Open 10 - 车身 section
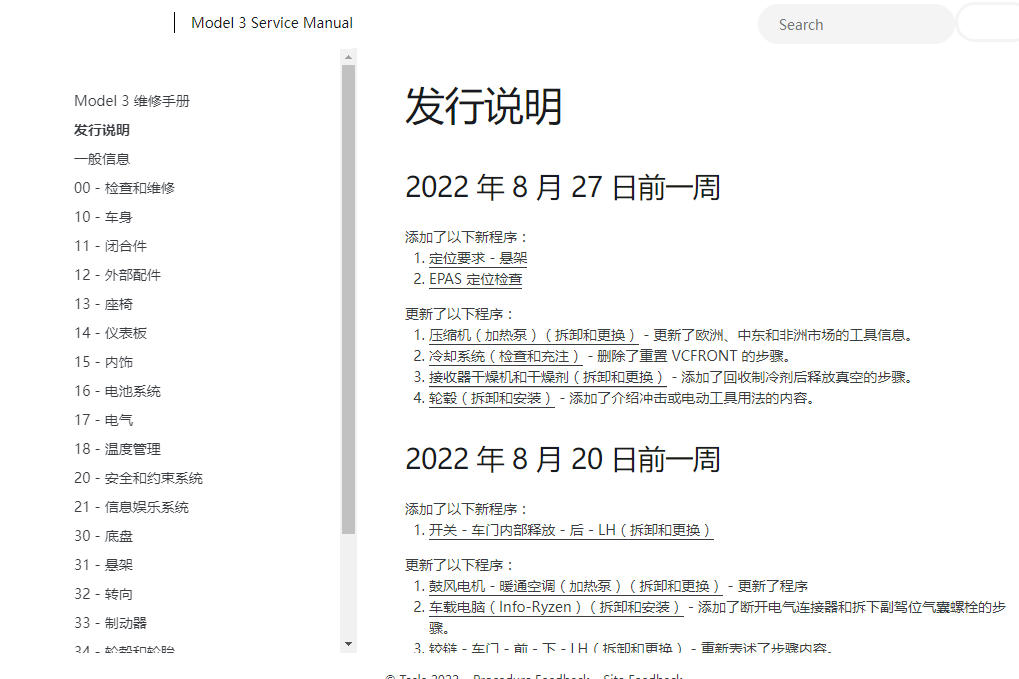 [x=103, y=217]
